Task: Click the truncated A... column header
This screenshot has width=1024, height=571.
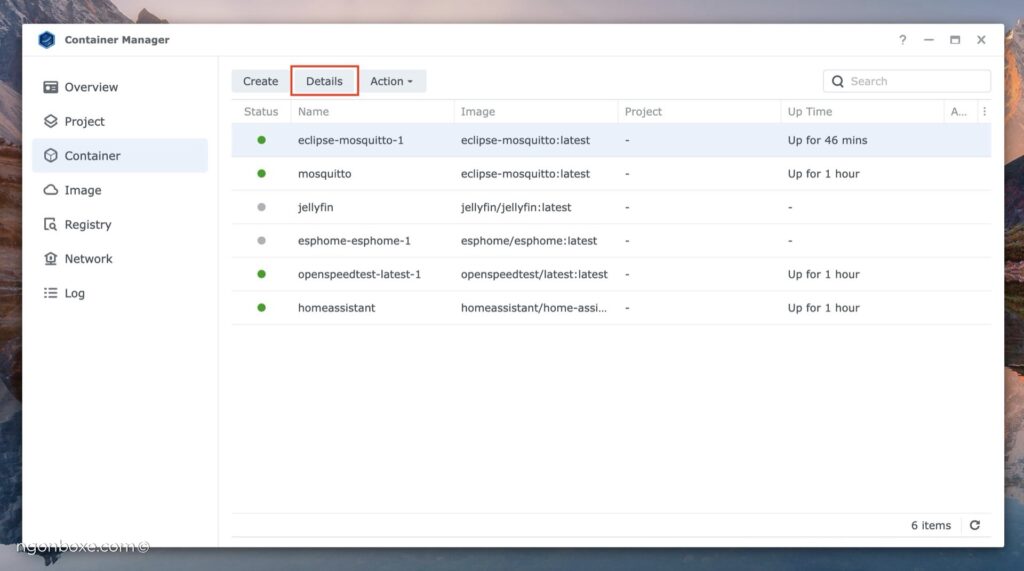Action: [x=959, y=112]
